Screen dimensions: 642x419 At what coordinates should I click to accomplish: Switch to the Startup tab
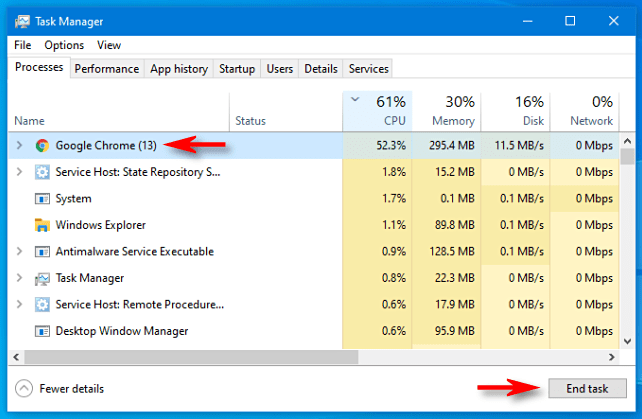236,69
